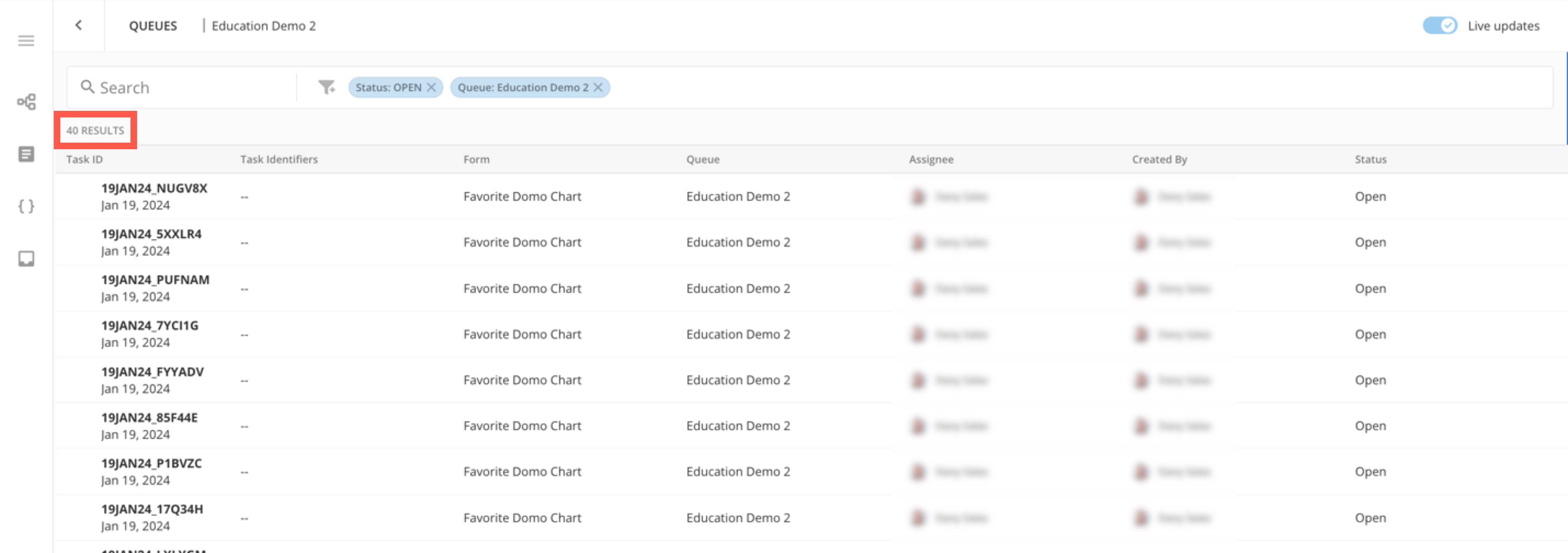
Task: Click the QUEUES breadcrumb
Action: coord(153,26)
